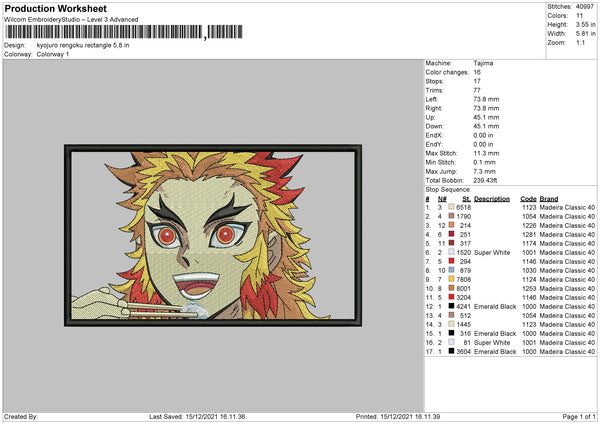Viewport: 600px width, 424px height.
Task: Click the Color changes value '16'
Action: coord(477,72)
